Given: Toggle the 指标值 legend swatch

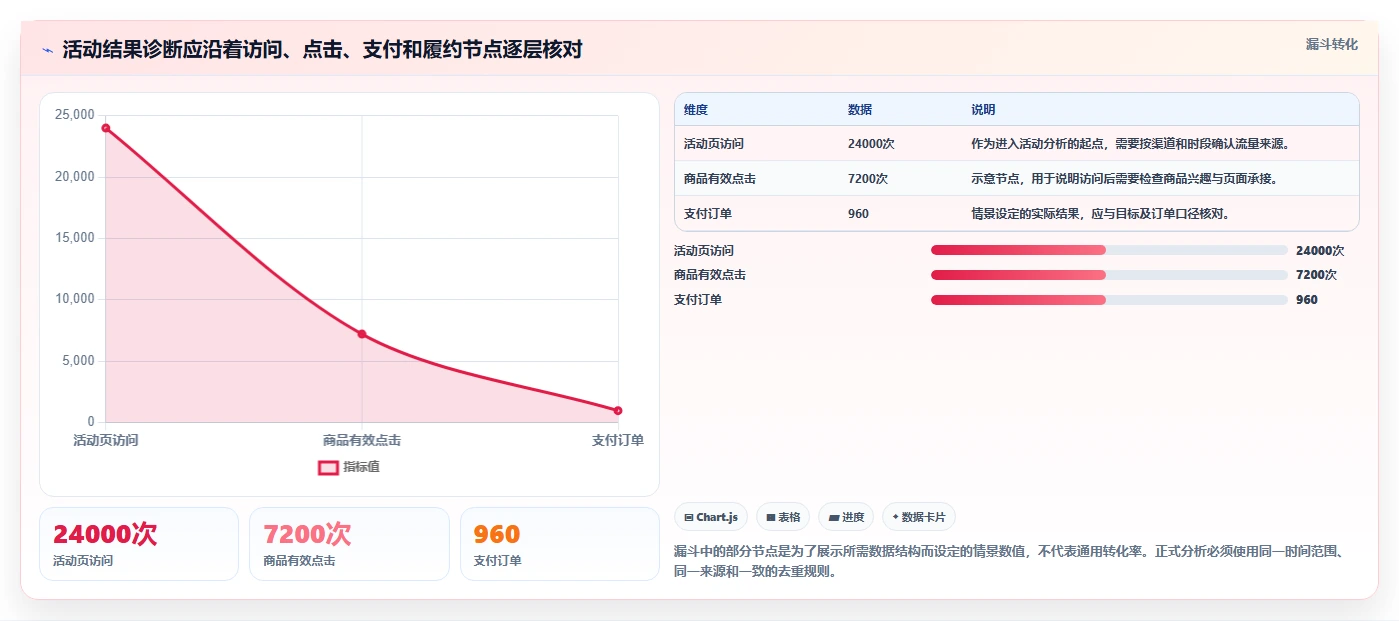Looking at the screenshot, I should coord(328,467).
